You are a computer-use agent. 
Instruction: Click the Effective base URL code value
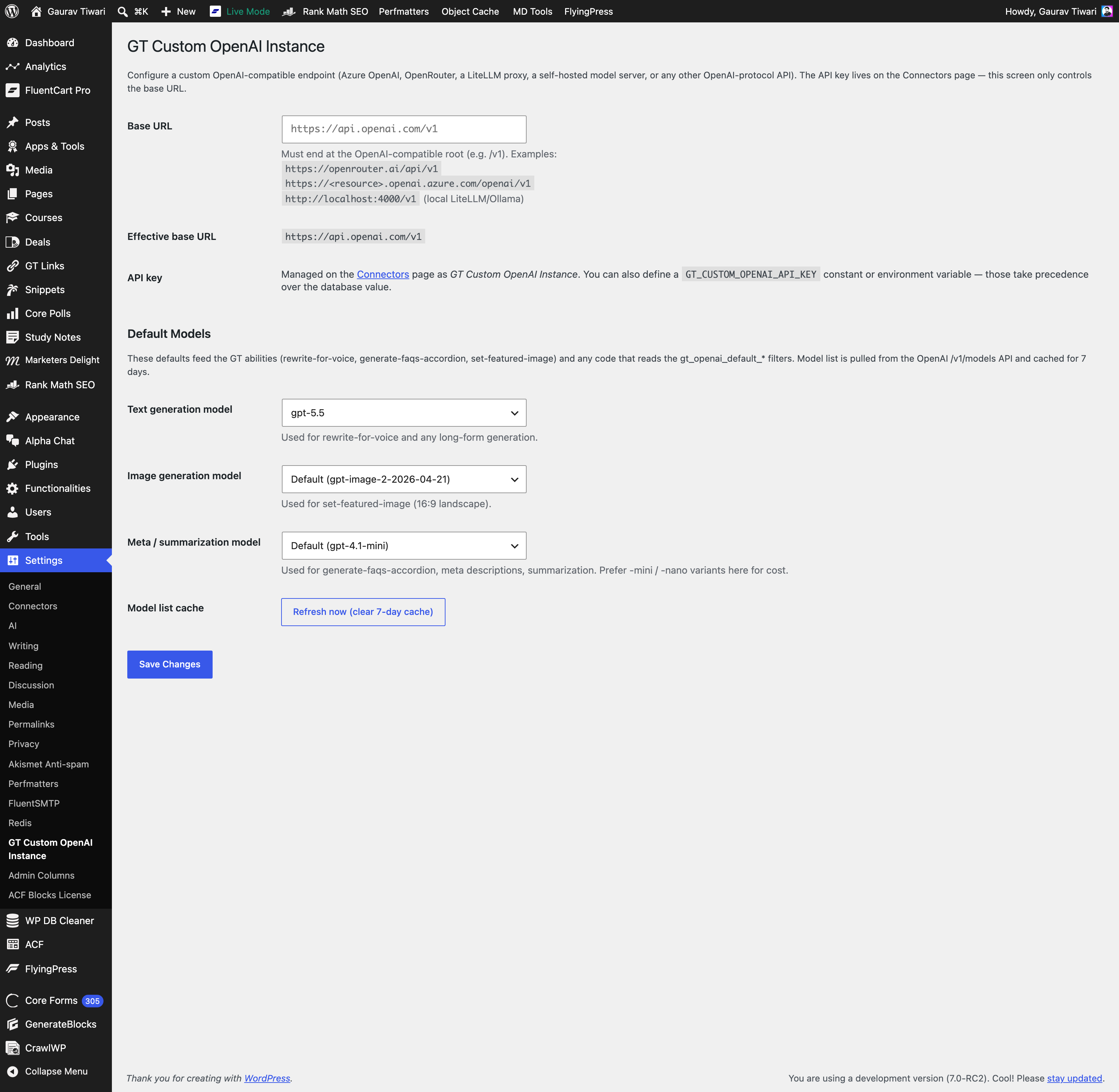353,237
